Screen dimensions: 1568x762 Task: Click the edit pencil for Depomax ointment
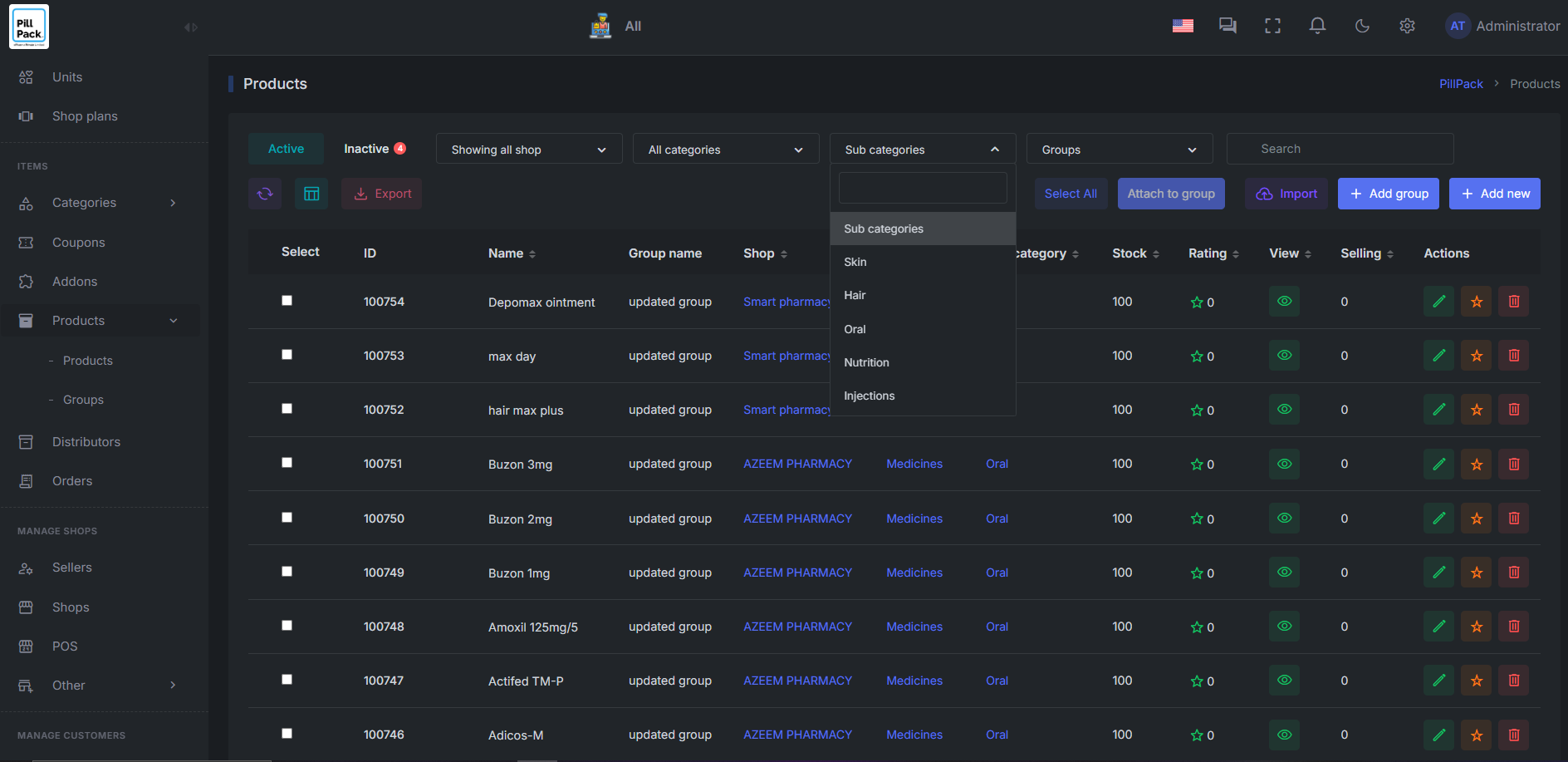click(1438, 302)
